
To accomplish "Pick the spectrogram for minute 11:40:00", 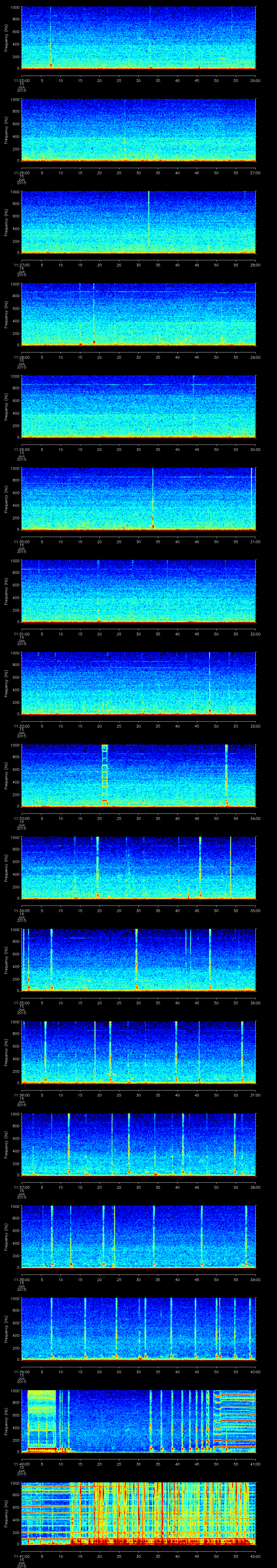I will click(x=139, y=1421).
